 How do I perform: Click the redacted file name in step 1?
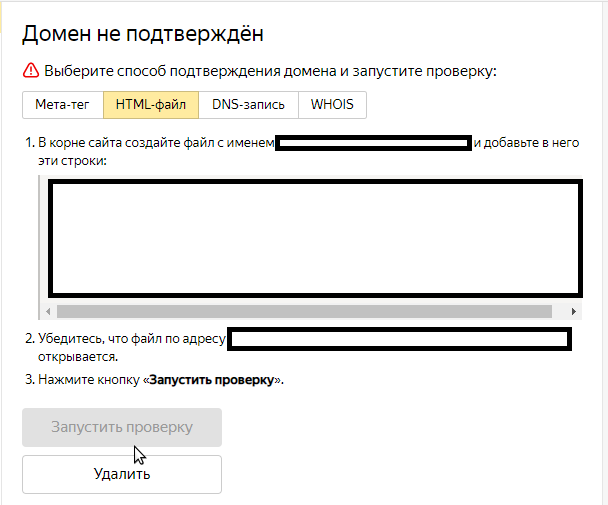[x=373, y=144]
